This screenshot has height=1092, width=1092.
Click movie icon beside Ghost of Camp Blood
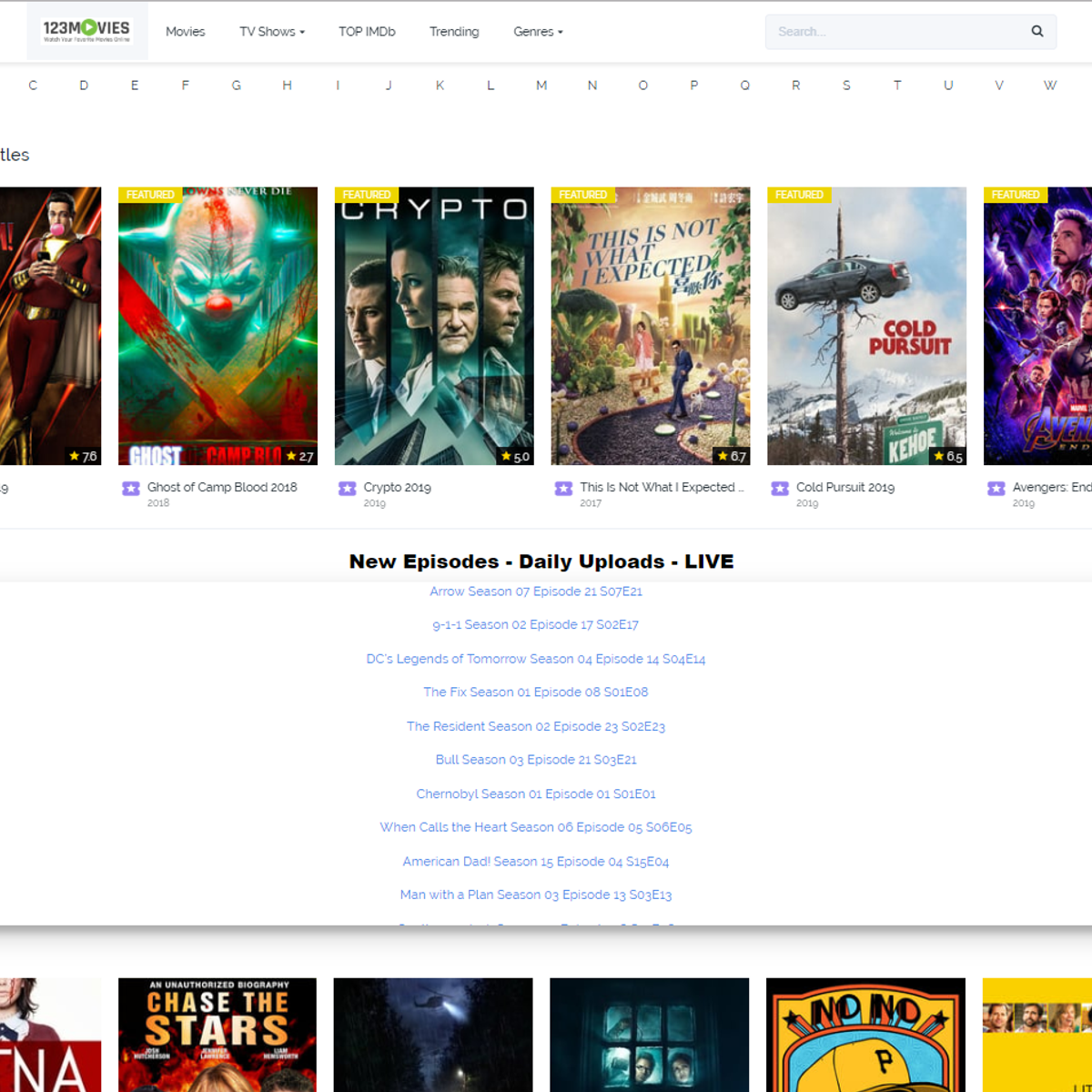pyautogui.click(x=131, y=489)
